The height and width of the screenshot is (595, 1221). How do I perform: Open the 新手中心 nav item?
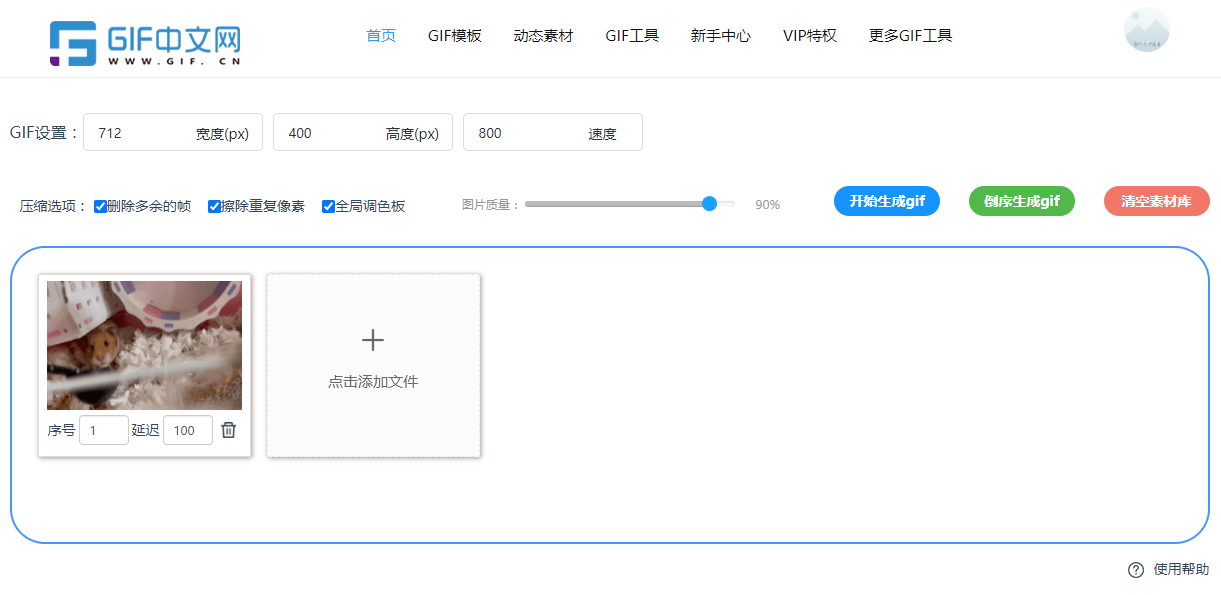721,36
